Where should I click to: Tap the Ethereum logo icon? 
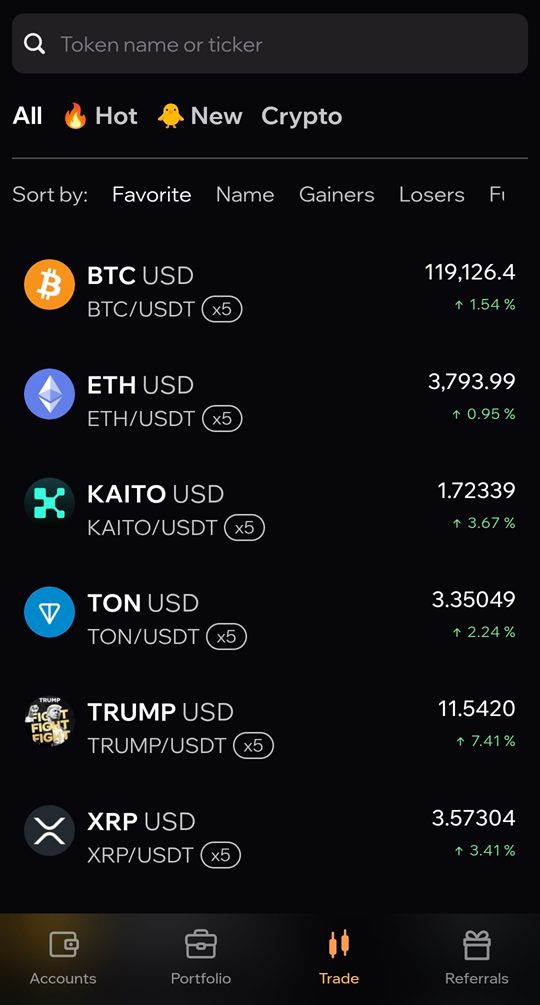(49, 394)
